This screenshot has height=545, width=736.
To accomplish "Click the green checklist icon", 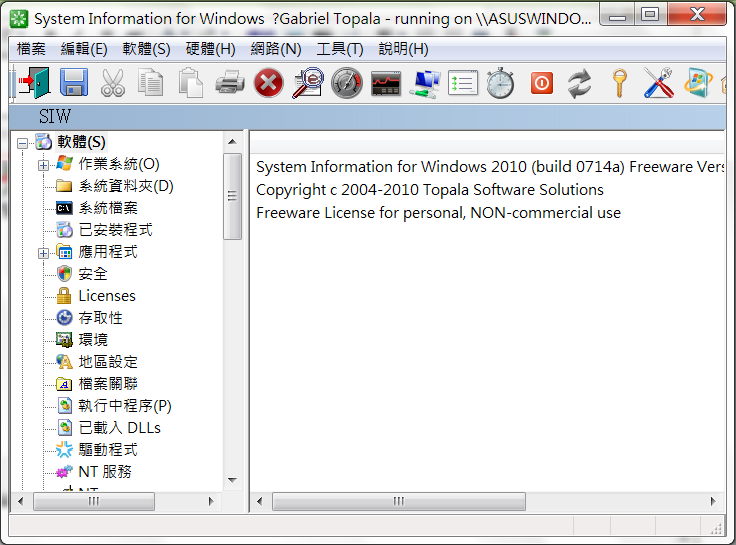I will point(463,83).
